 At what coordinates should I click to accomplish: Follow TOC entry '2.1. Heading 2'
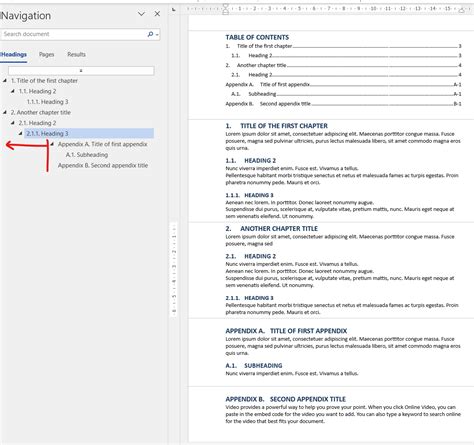pyautogui.click(x=346, y=75)
